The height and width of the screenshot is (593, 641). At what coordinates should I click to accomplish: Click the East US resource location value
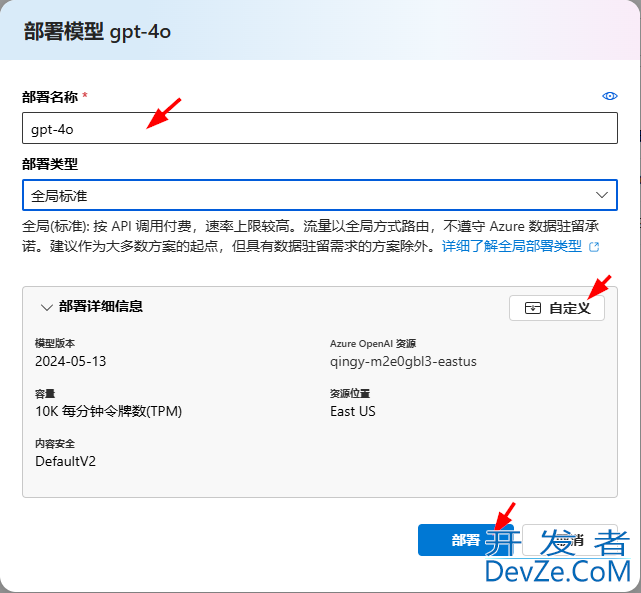[353, 411]
